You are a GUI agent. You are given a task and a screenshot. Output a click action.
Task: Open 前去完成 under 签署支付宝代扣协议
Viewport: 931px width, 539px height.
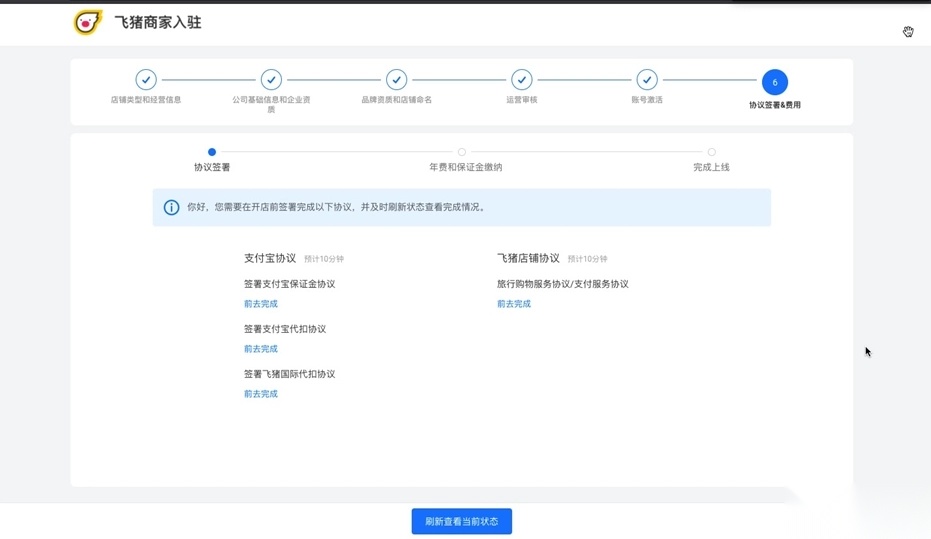(261, 348)
